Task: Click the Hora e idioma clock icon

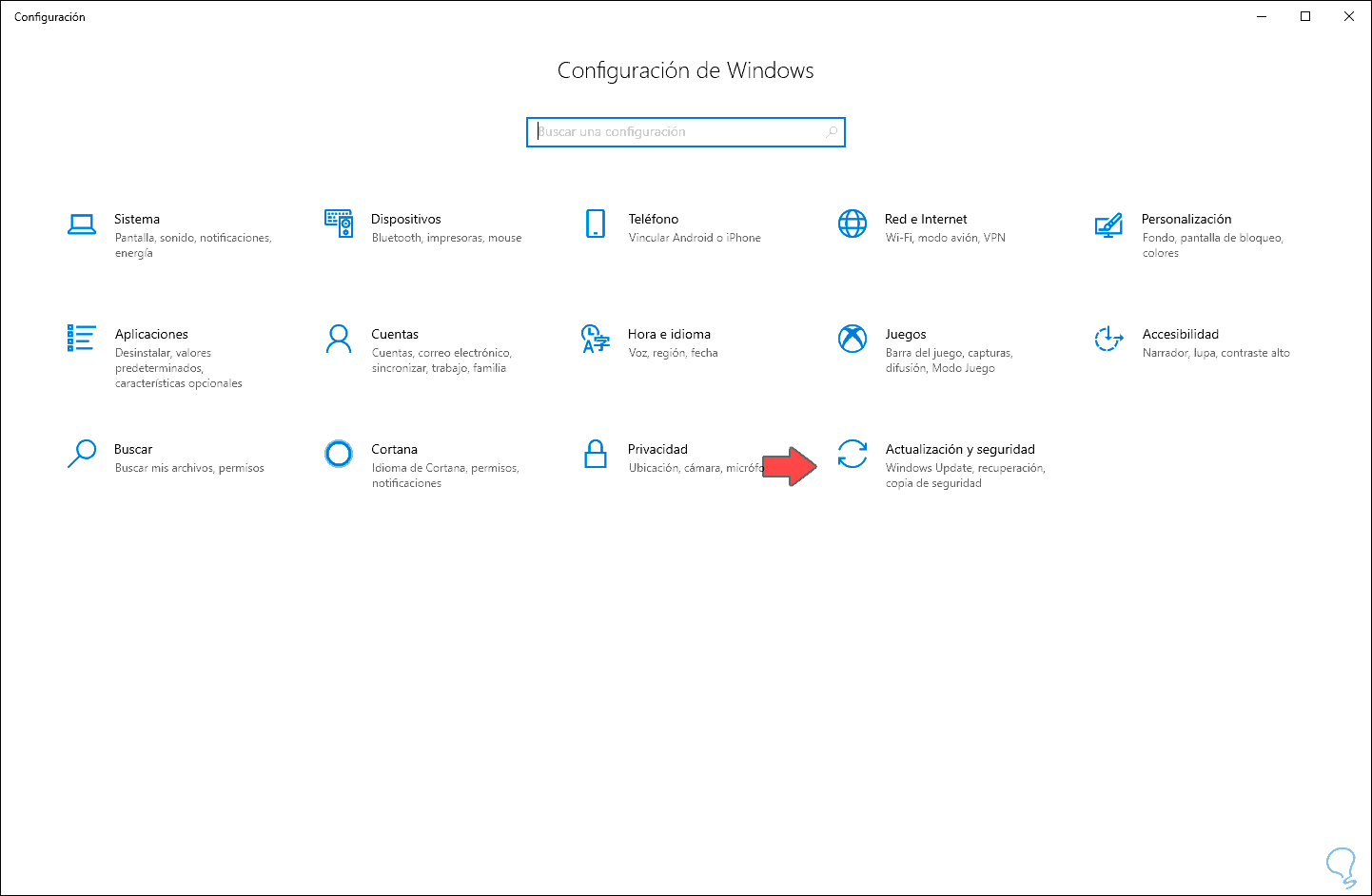Action: click(x=596, y=340)
